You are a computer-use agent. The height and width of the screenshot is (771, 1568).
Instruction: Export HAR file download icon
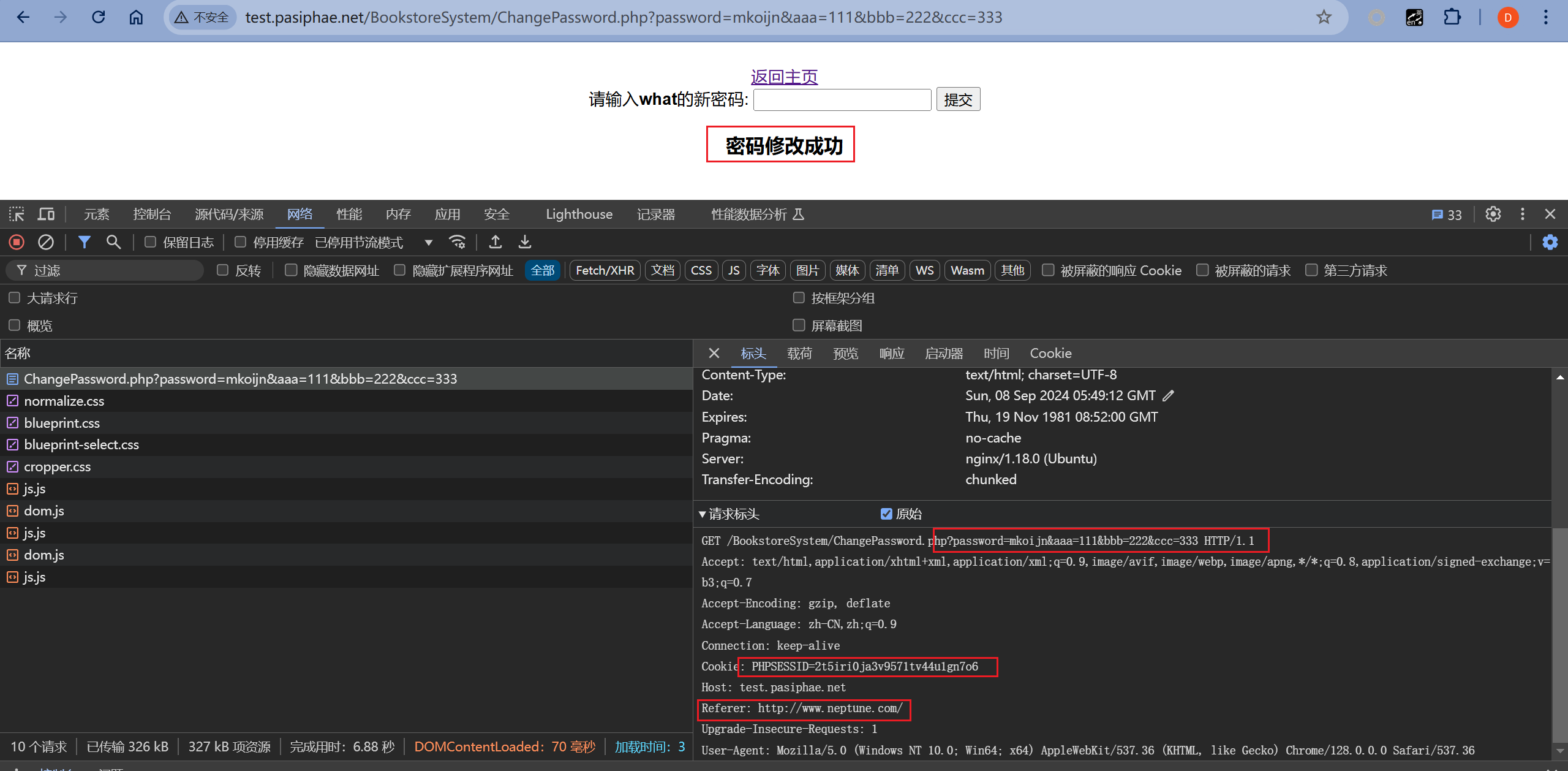(525, 242)
